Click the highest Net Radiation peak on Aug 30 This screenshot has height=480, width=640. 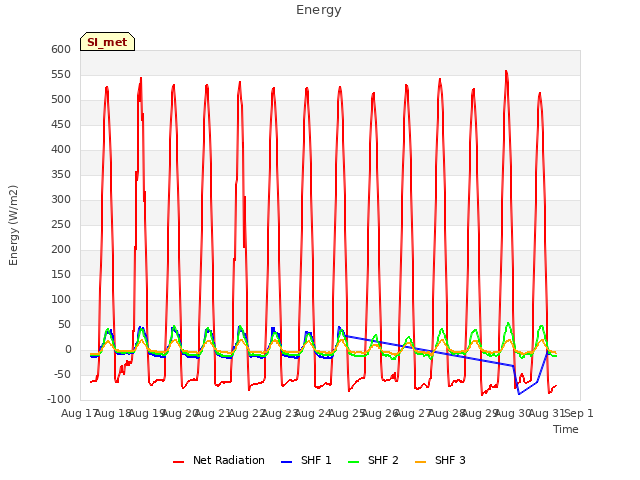506,71
